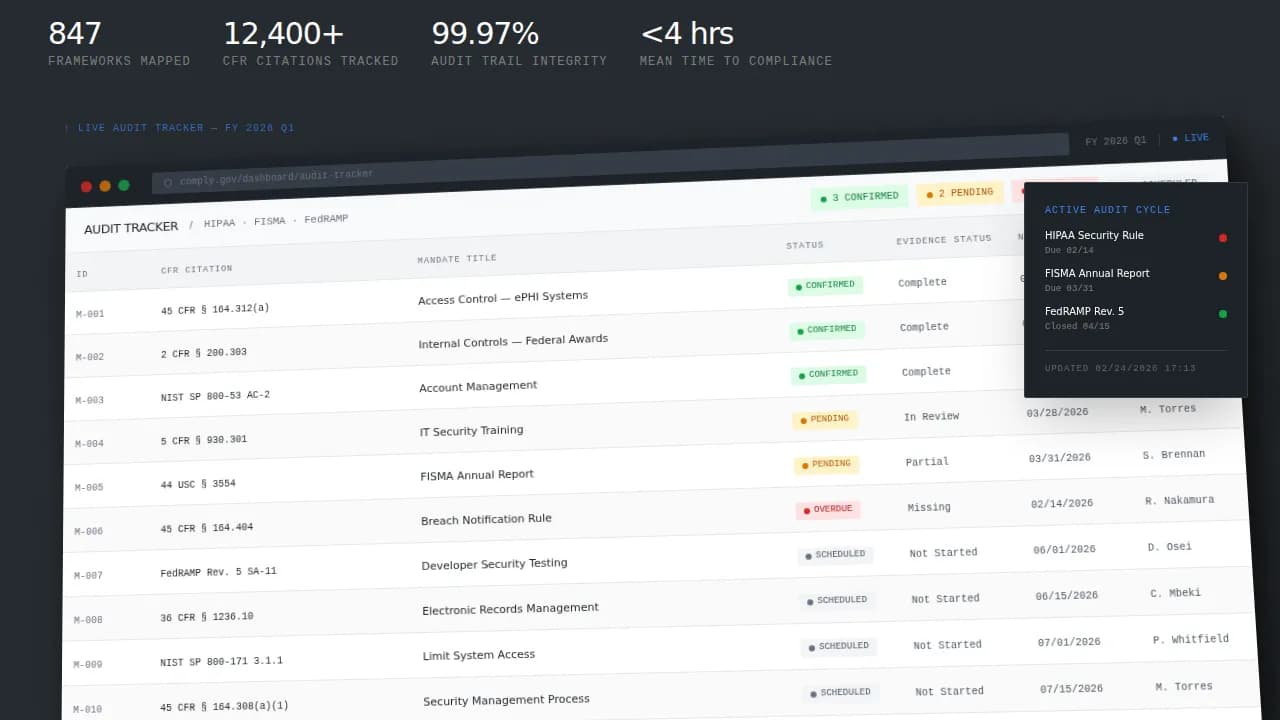
Task: Select the 2 PENDING filter badge
Action: [x=960, y=193]
